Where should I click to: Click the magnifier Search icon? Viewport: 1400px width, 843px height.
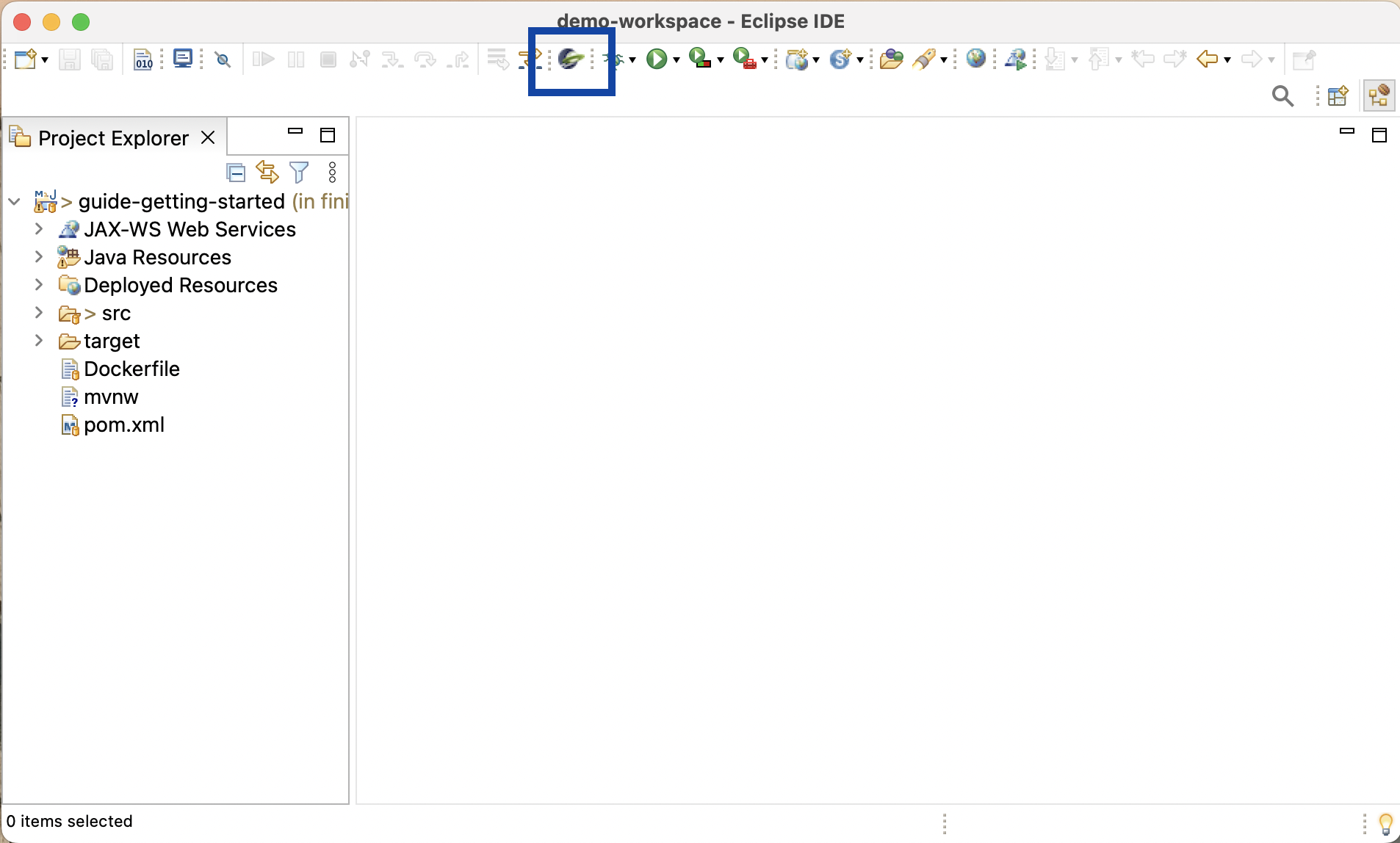tap(1282, 96)
